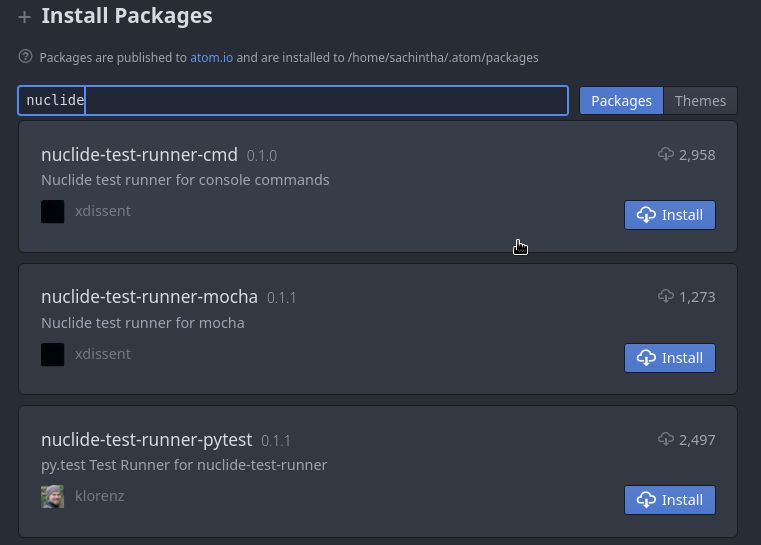This screenshot has width=761, height=545.
Task: Install nuclide-test-runner-mocha package
Action: pyautogui.click(x=669, y=358)
